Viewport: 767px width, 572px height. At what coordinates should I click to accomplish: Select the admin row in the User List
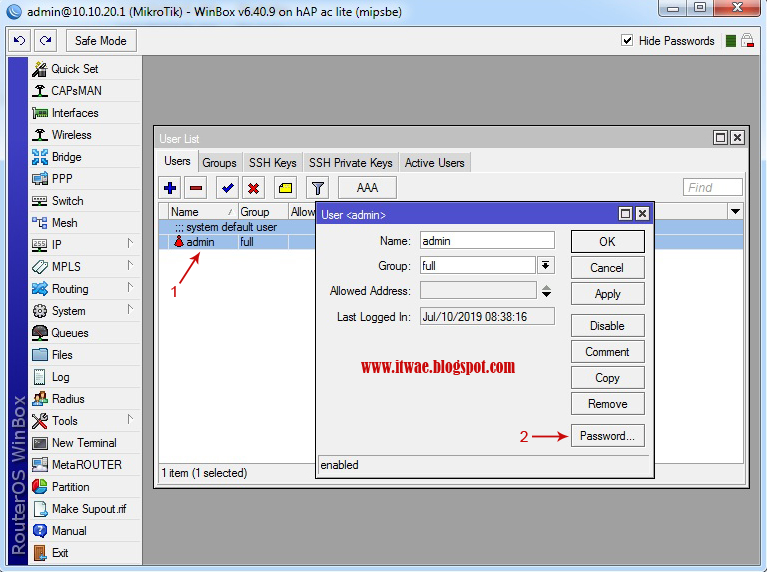pos(237,242)
